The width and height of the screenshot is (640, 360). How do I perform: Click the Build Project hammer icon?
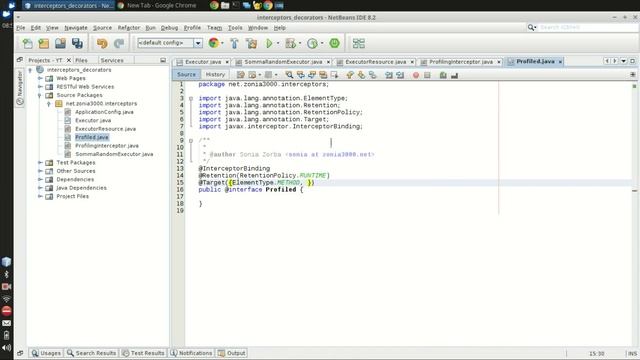click(x=234, y=43)
